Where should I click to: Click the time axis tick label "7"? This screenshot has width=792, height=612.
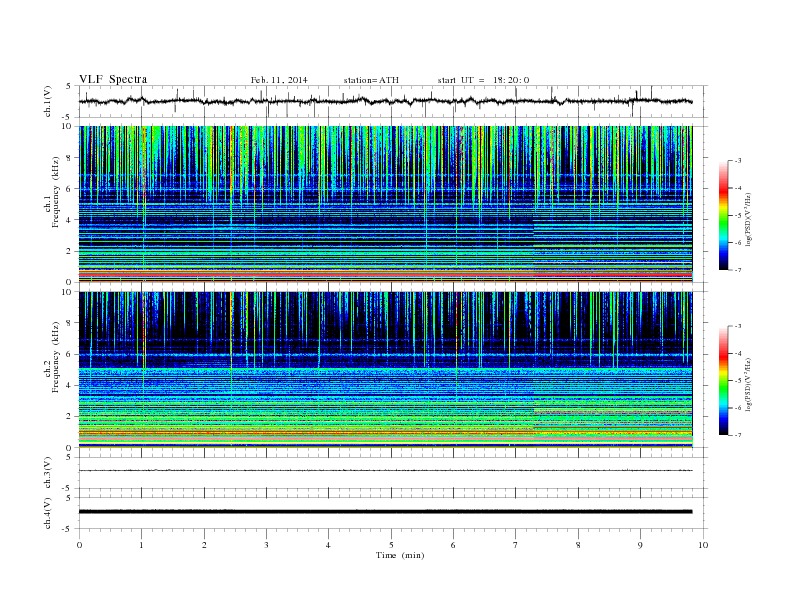point(516,545)
